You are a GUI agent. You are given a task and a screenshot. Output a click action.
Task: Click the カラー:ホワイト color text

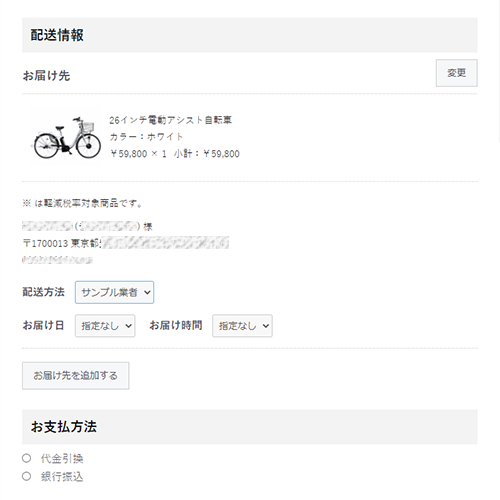(146, 137)
